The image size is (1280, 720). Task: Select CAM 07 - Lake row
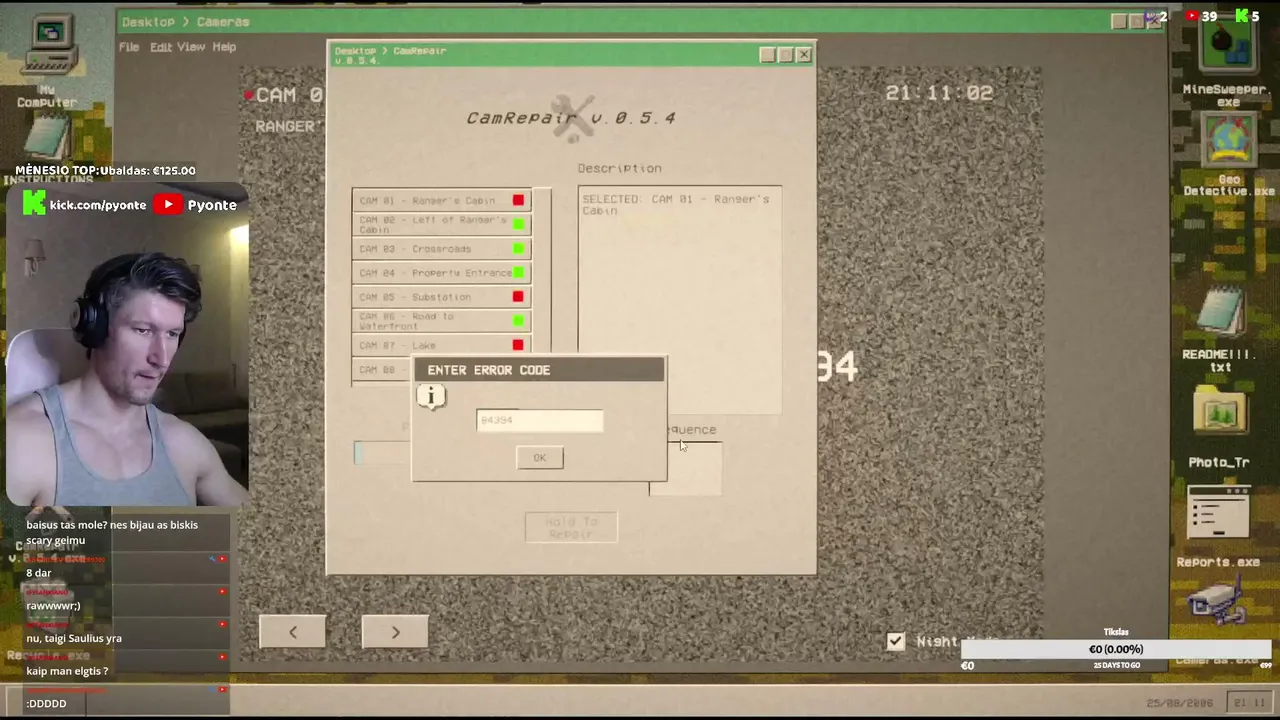point(441,345)
